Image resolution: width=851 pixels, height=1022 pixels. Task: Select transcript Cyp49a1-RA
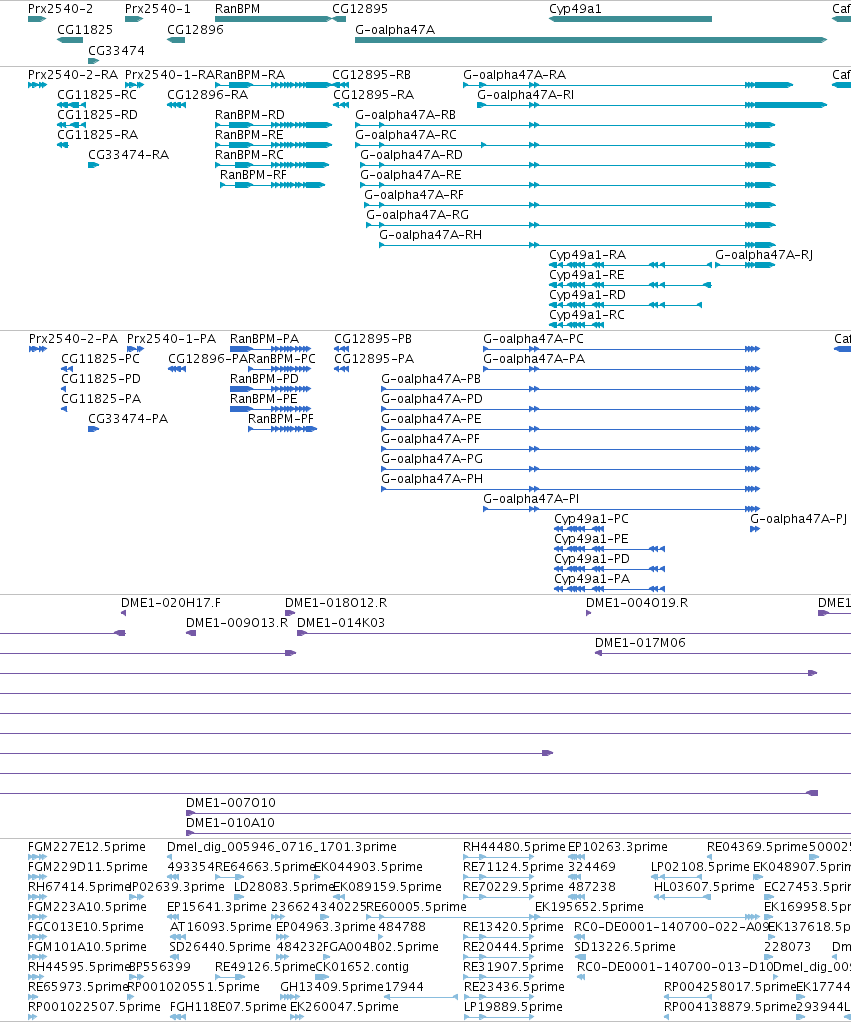[x=587, y=255]
